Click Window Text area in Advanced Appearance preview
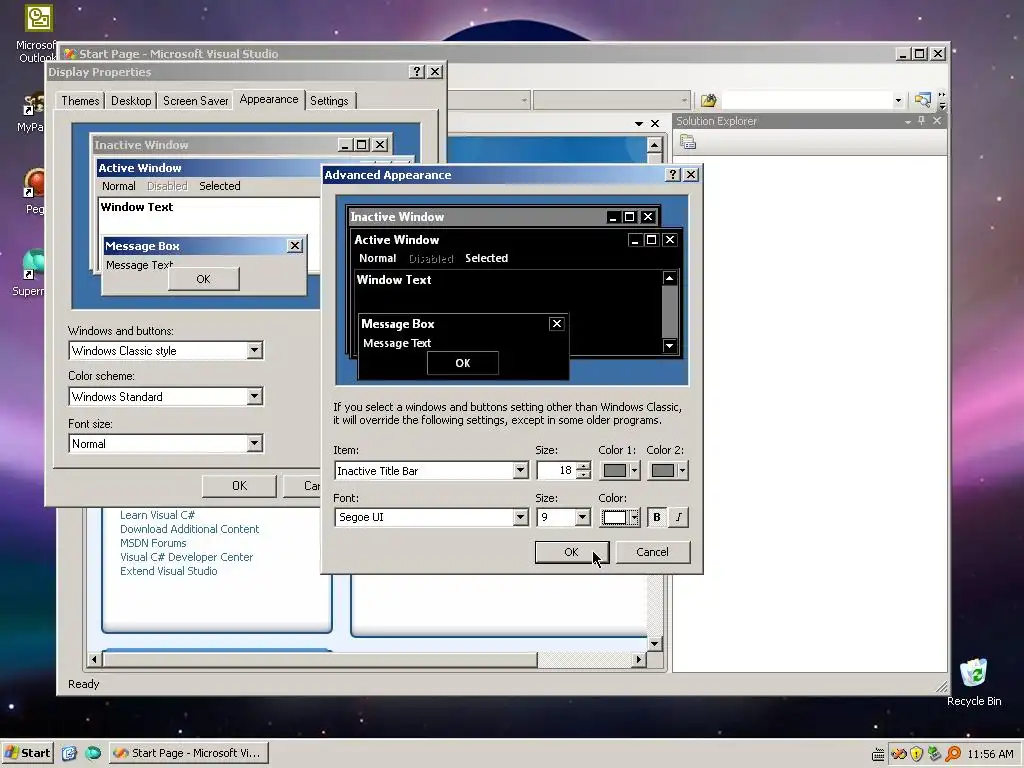The width and height of the screenshot is (1024, 768). point(394,280)
